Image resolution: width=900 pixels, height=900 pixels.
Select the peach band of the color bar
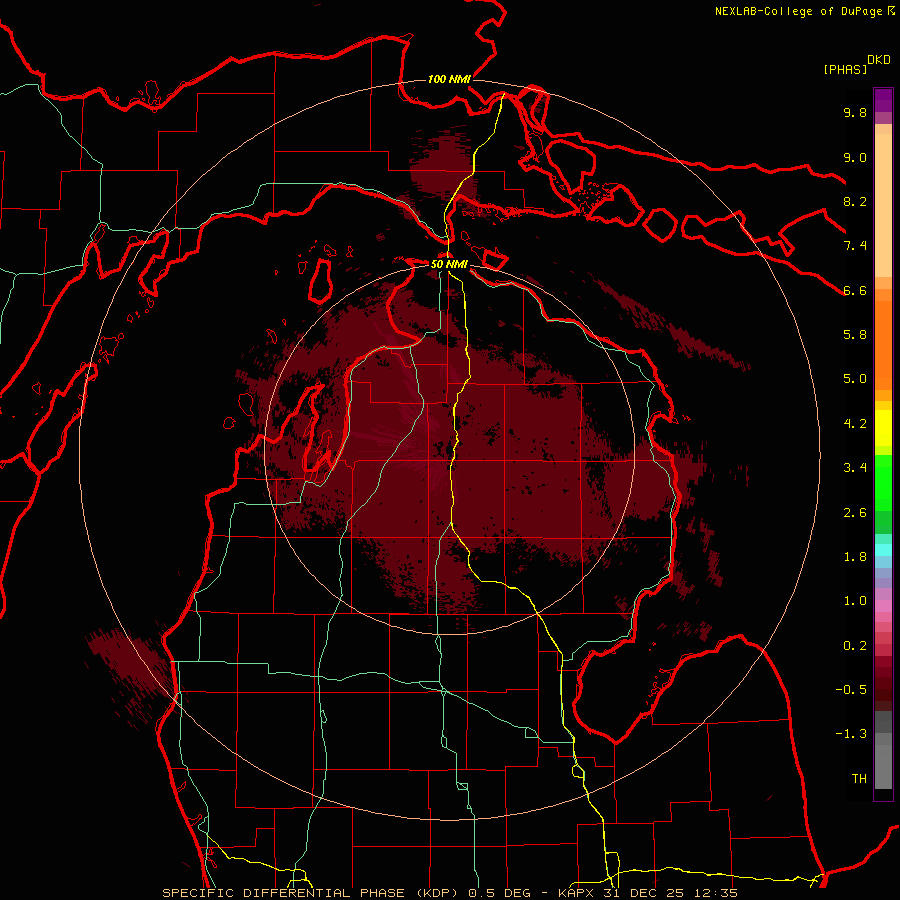click(883, 201)
